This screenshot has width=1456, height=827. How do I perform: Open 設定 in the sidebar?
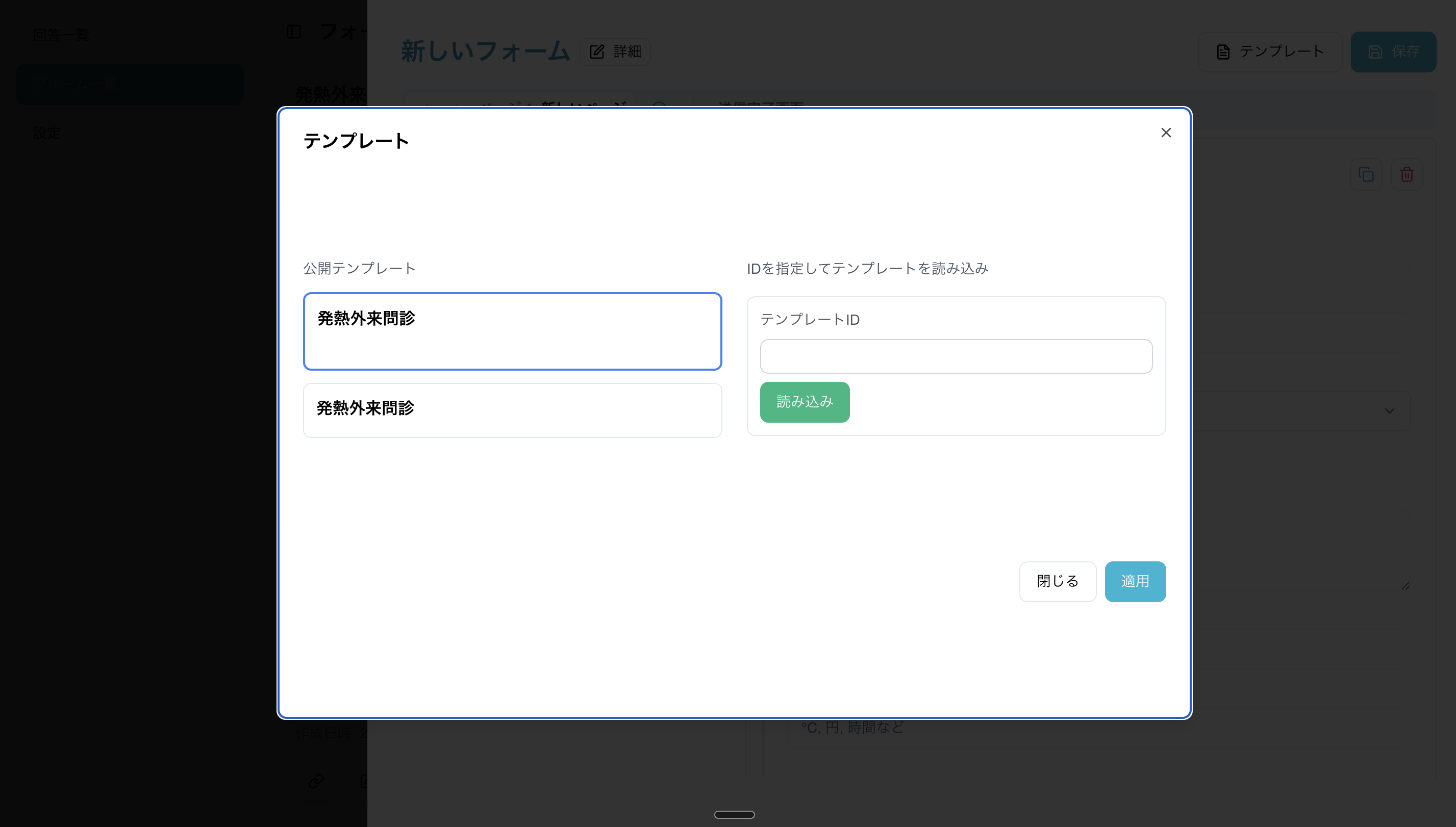46,133
